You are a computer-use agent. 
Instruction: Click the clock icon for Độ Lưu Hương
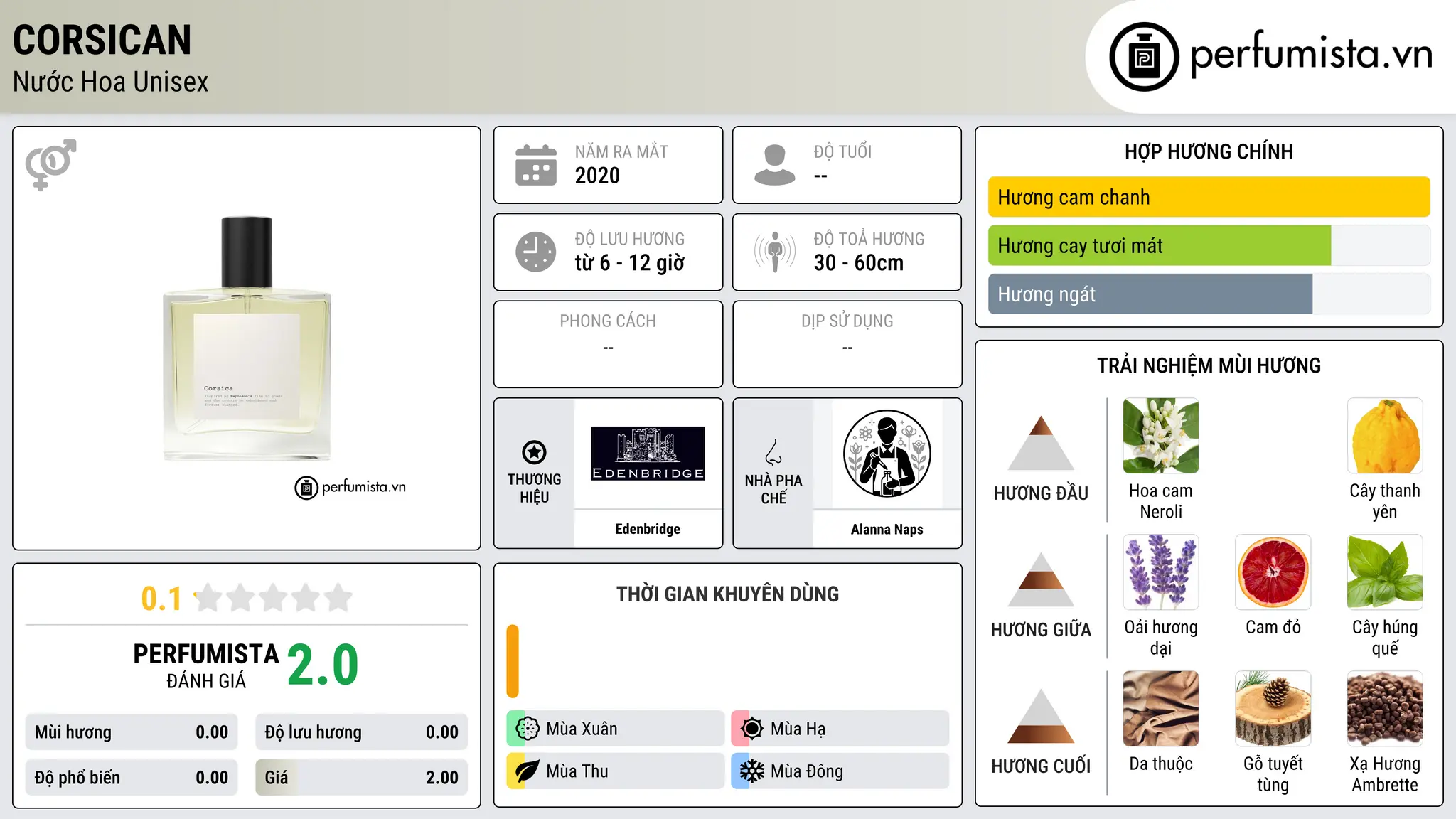[x=536, y=252]
